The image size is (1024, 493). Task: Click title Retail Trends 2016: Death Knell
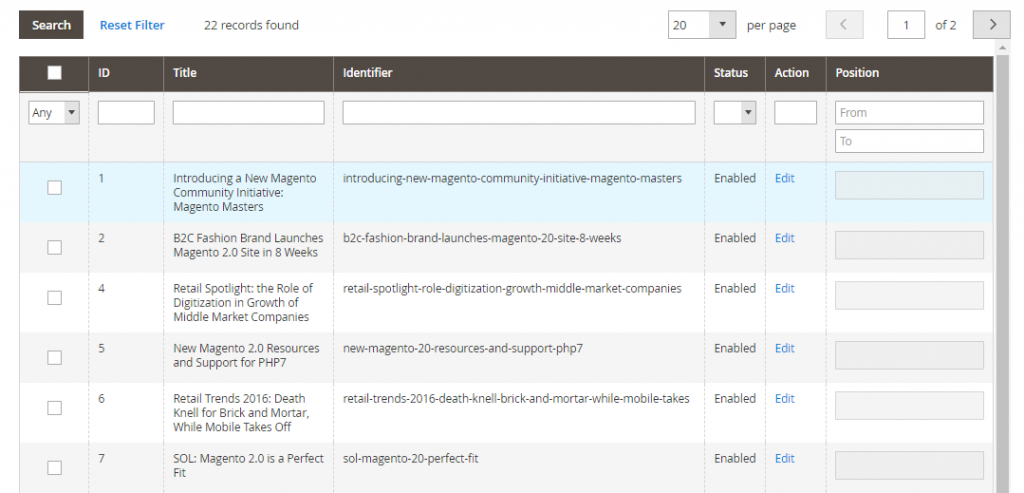click(x=241, y=413)
